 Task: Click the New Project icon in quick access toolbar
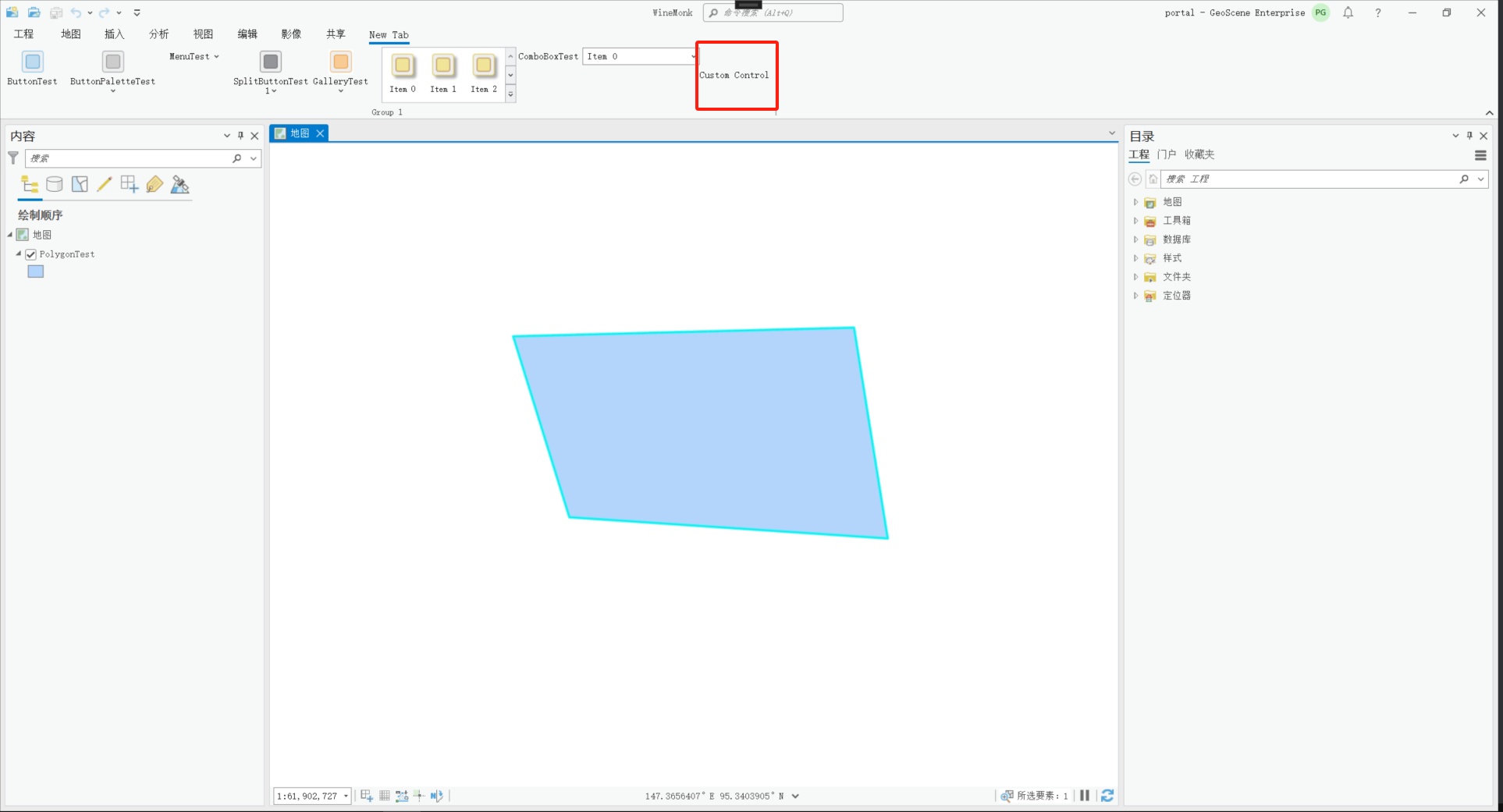(12, 12)
